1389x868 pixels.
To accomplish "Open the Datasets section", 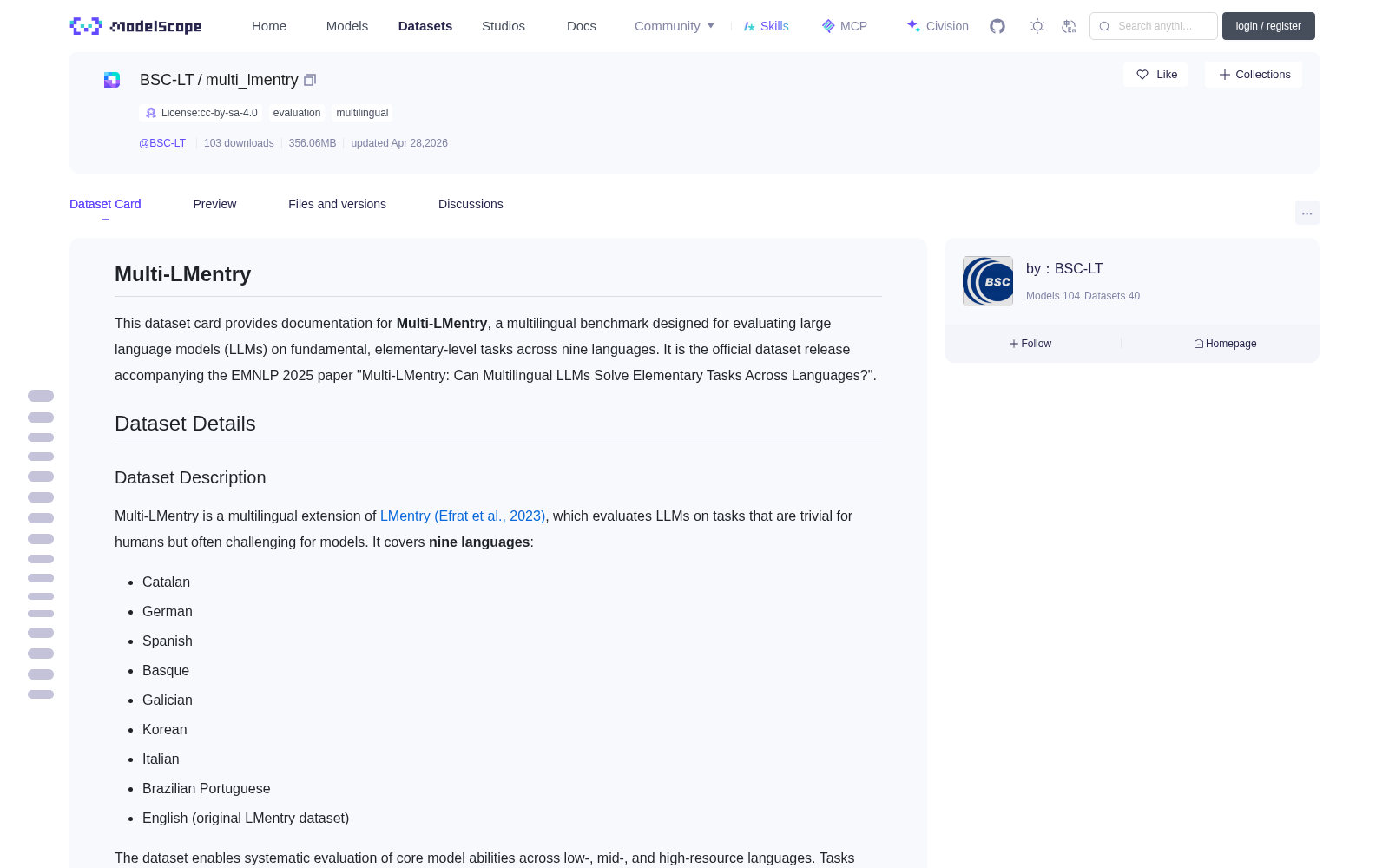I will (425, 26).
